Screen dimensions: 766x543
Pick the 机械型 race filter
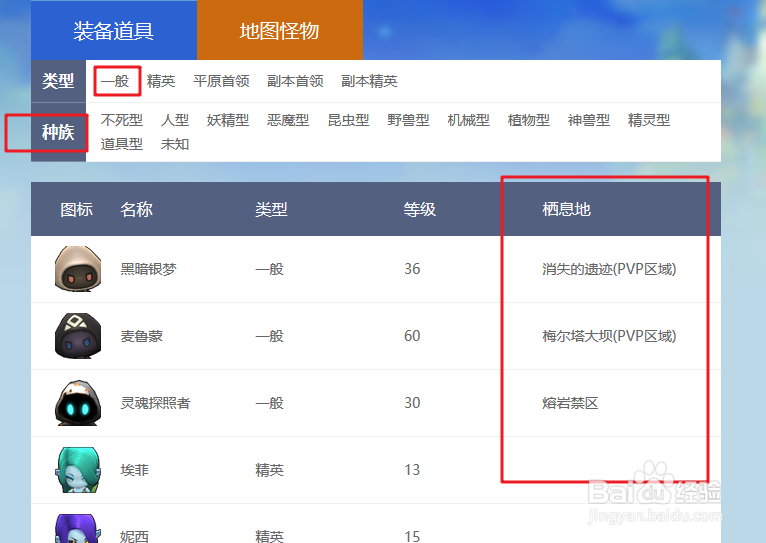click(468, 120)
